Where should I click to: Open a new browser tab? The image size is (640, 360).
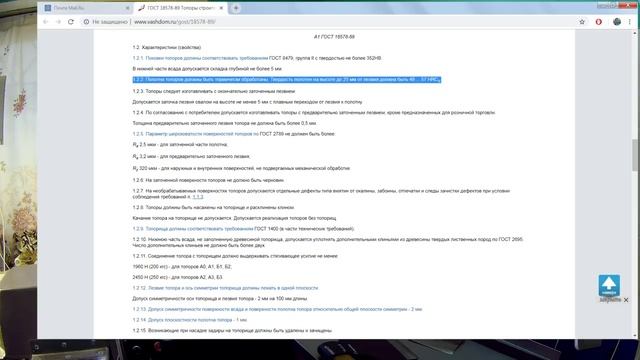236,8
